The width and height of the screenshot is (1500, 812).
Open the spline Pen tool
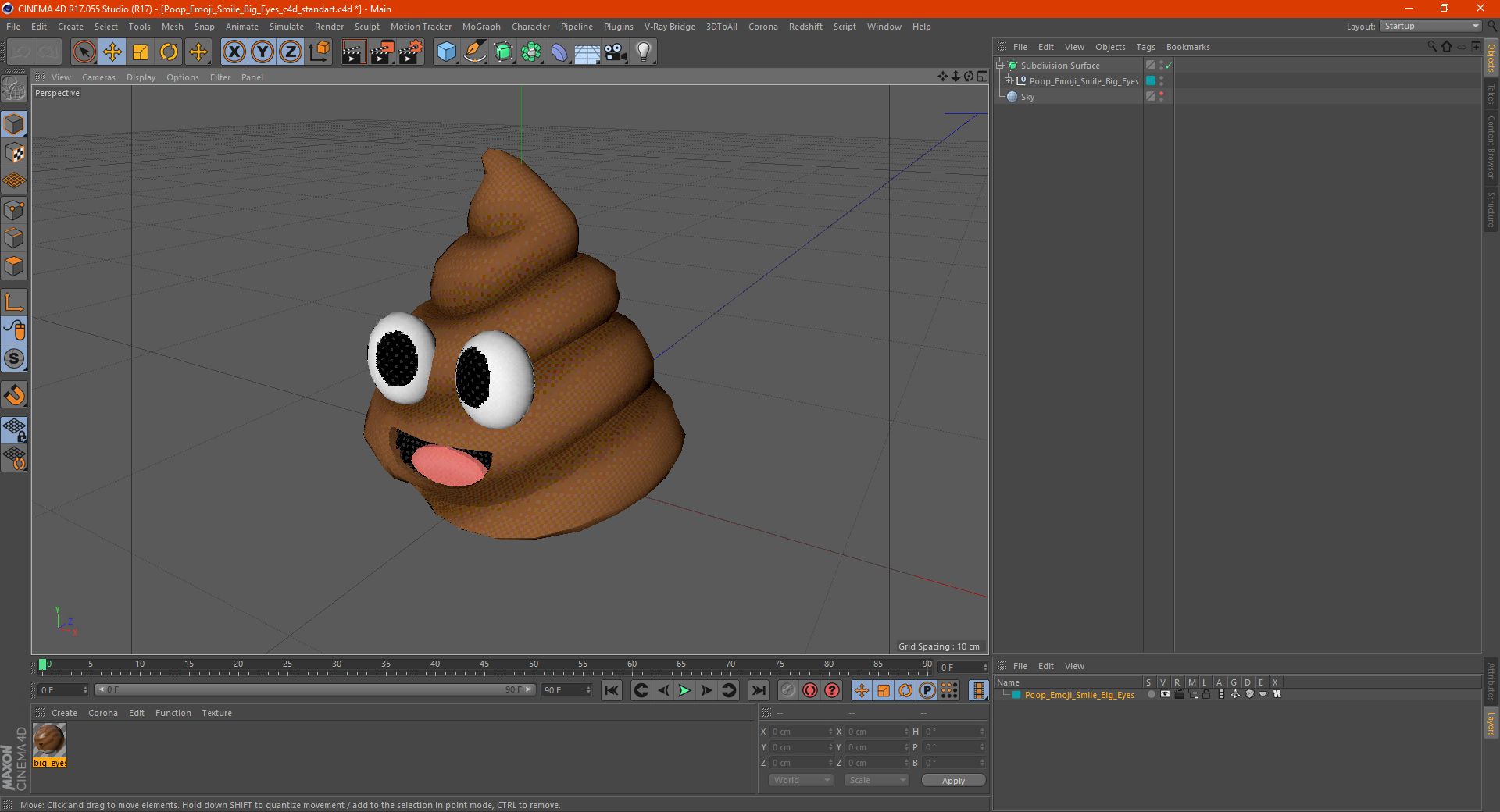pyautogui.click(x=475, y=52)
